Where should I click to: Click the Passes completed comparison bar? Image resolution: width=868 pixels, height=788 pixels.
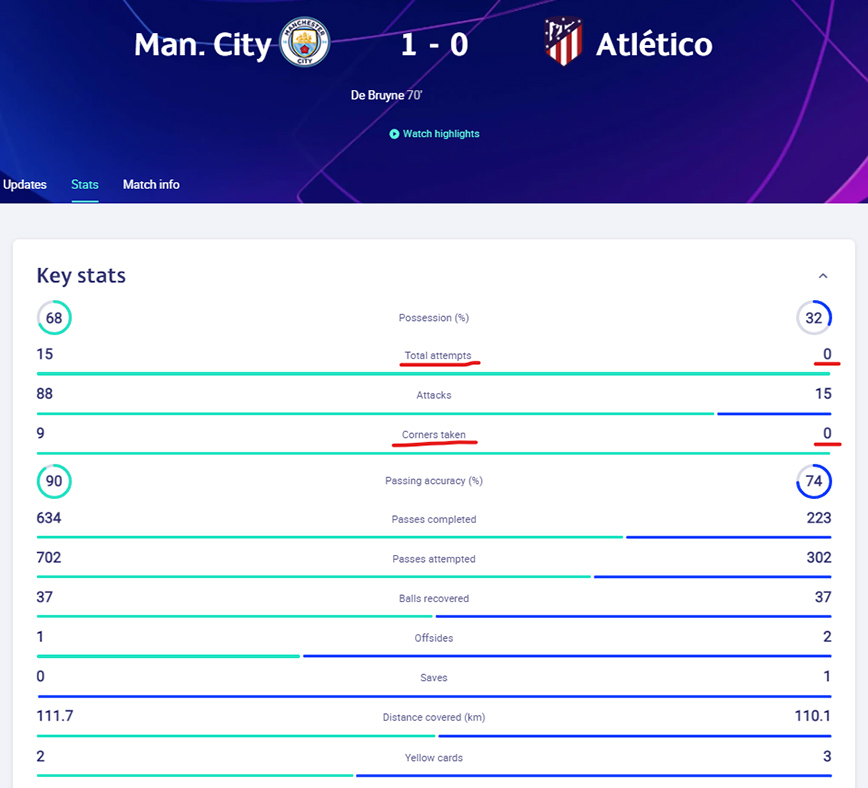434,537
